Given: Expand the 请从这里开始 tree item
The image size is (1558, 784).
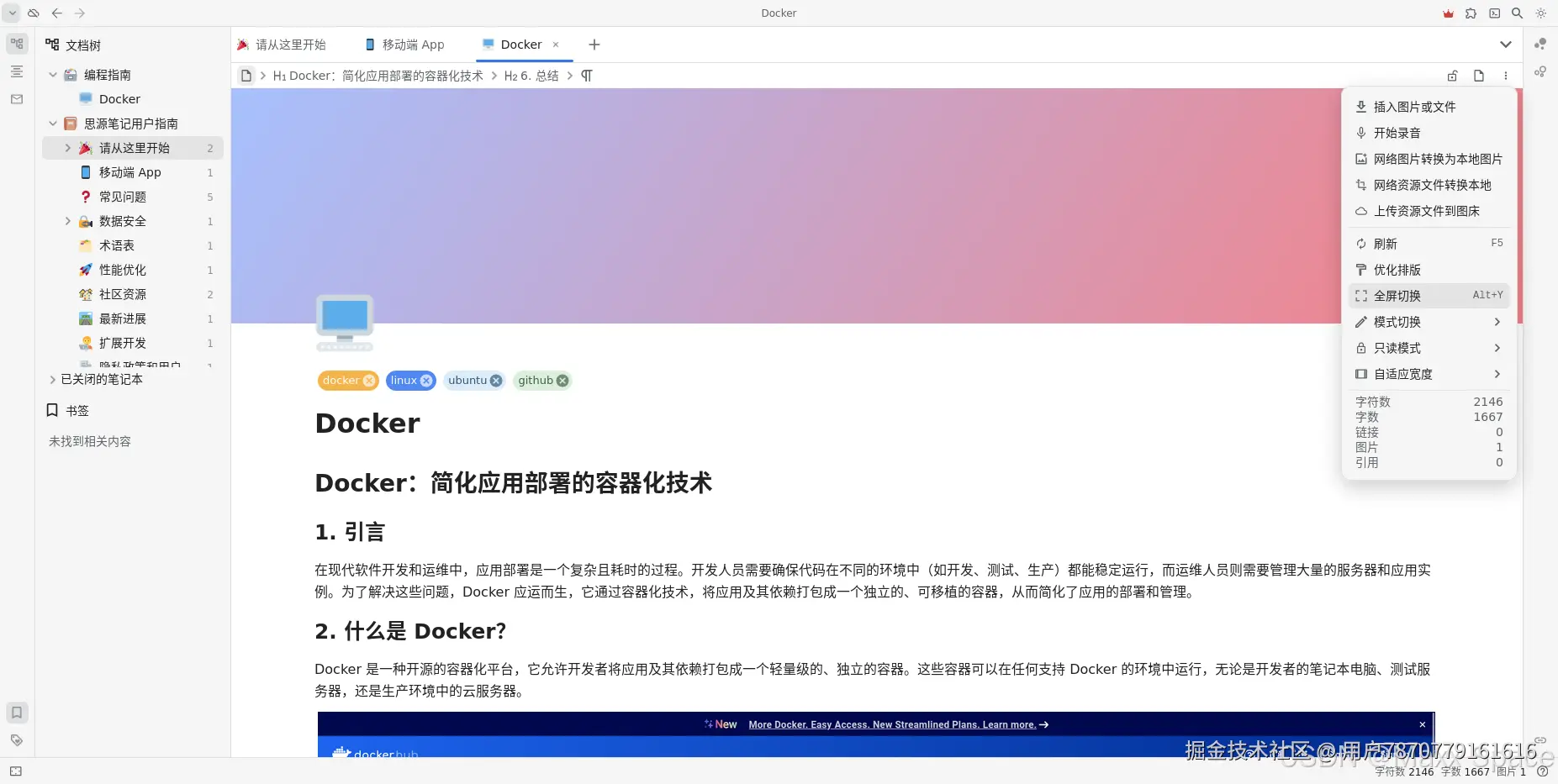Looking at the screenshot, I should tap(68, 148).
